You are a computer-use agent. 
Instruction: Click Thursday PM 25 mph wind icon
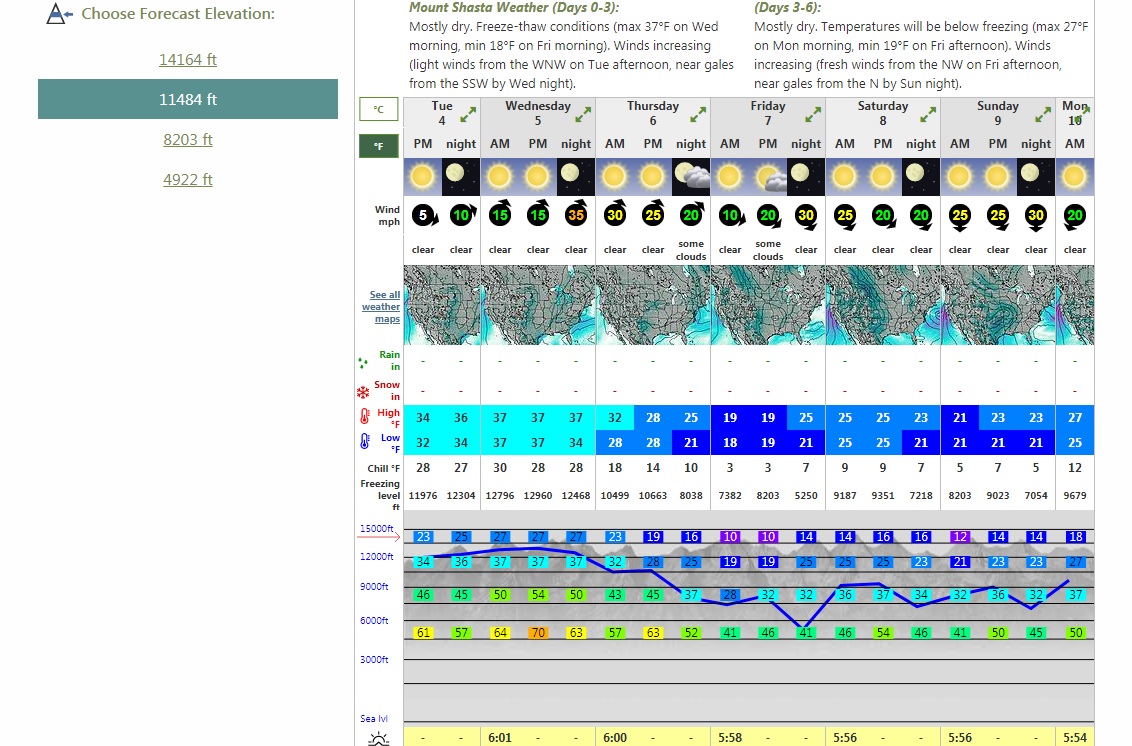click(x=653, y=214)
